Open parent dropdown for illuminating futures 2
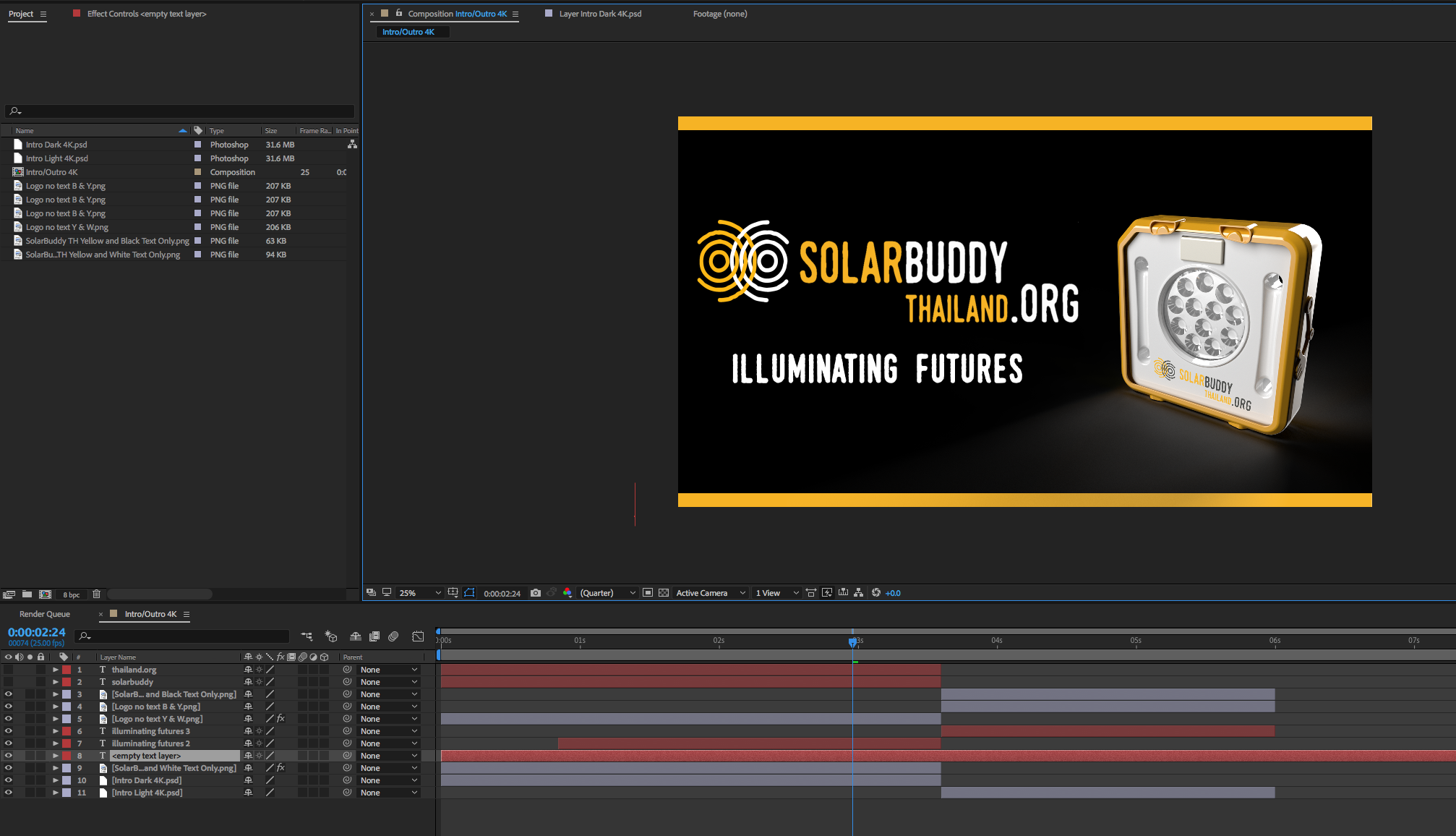 coord(389,743)
